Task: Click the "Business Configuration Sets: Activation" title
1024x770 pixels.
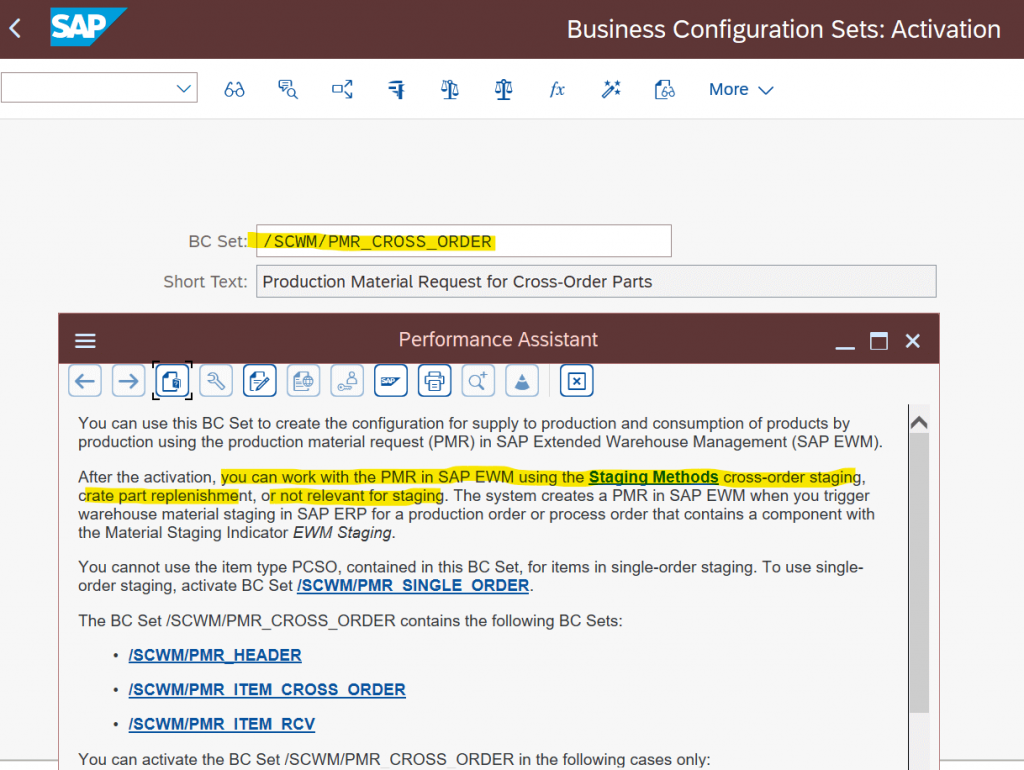Action: pos(783,29)
